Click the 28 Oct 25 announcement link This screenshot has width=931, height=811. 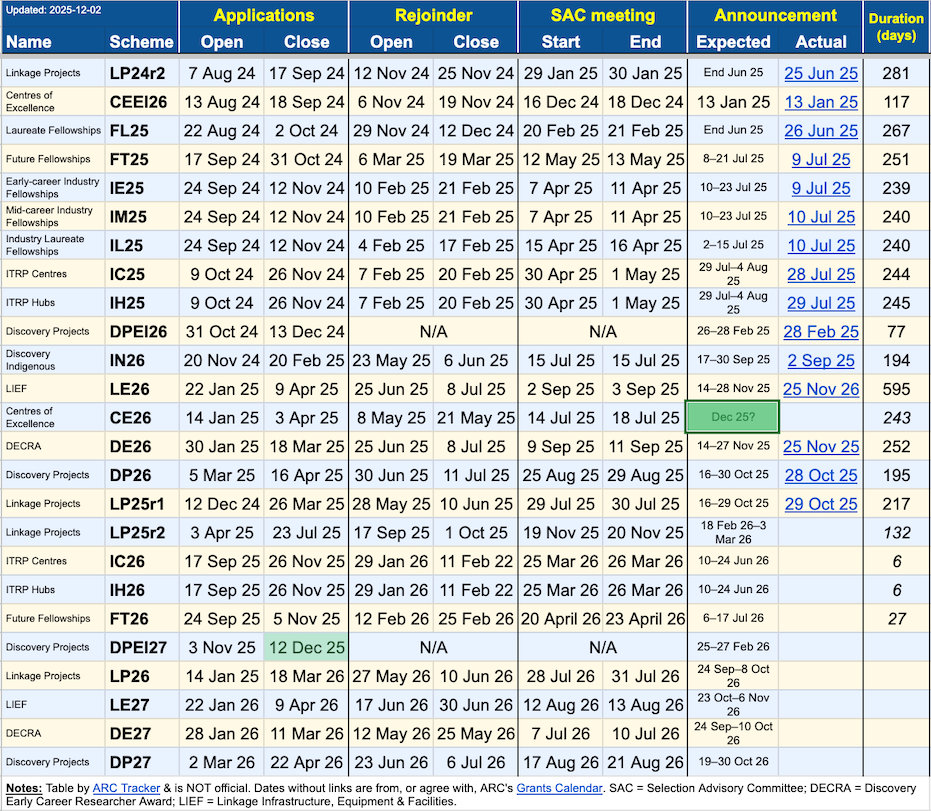click(820, 476)
